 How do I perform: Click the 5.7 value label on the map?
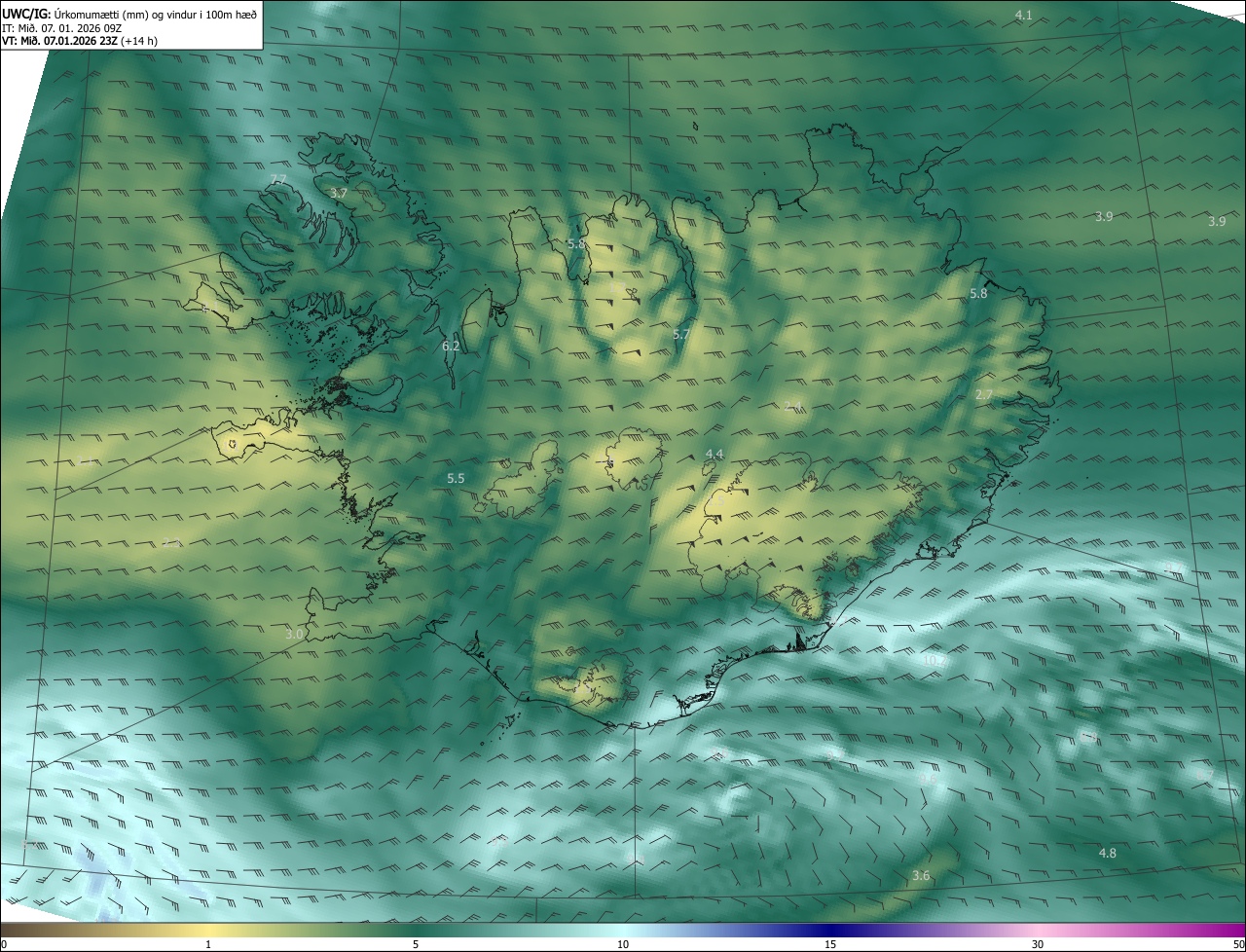coord(681,334)
